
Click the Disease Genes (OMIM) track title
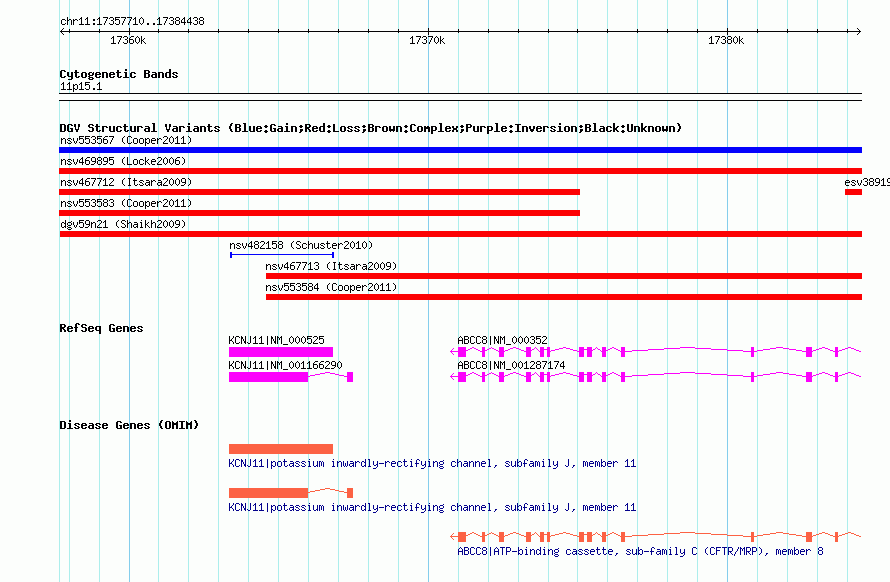129,425
